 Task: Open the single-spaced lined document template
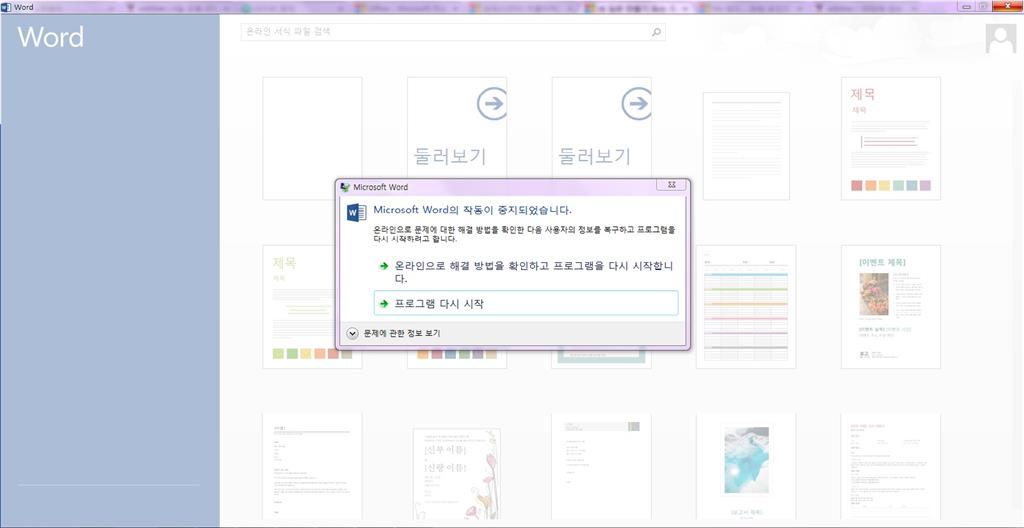[746, 146]
